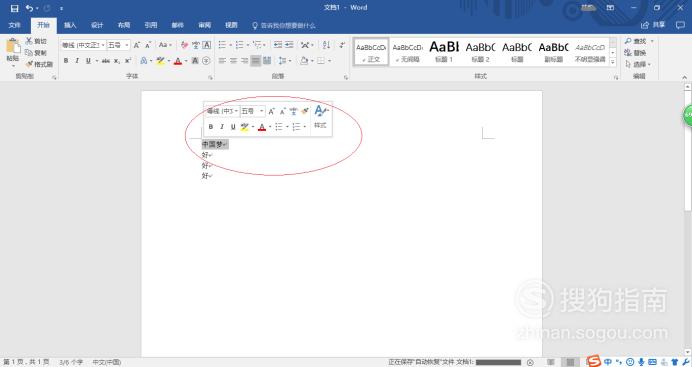Click the Share (共享) button
Screen dimensions: 692x367
coord(653,25)
